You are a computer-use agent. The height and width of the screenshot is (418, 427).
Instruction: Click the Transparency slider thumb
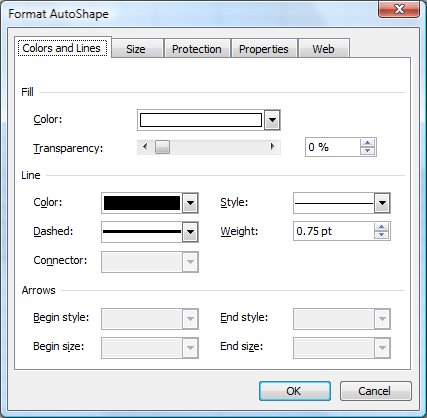(x=162, y=147)
